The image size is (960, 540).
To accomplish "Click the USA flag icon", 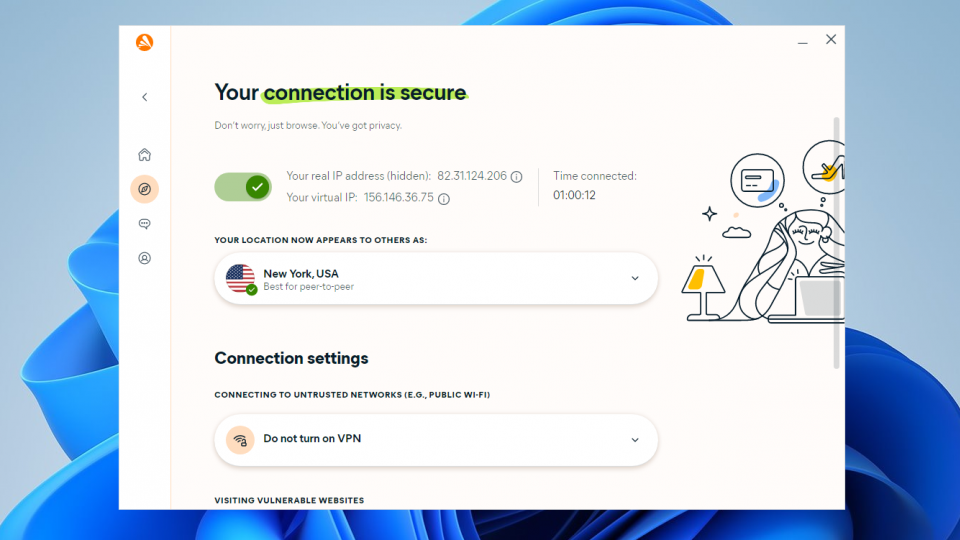I will (240, 279).
